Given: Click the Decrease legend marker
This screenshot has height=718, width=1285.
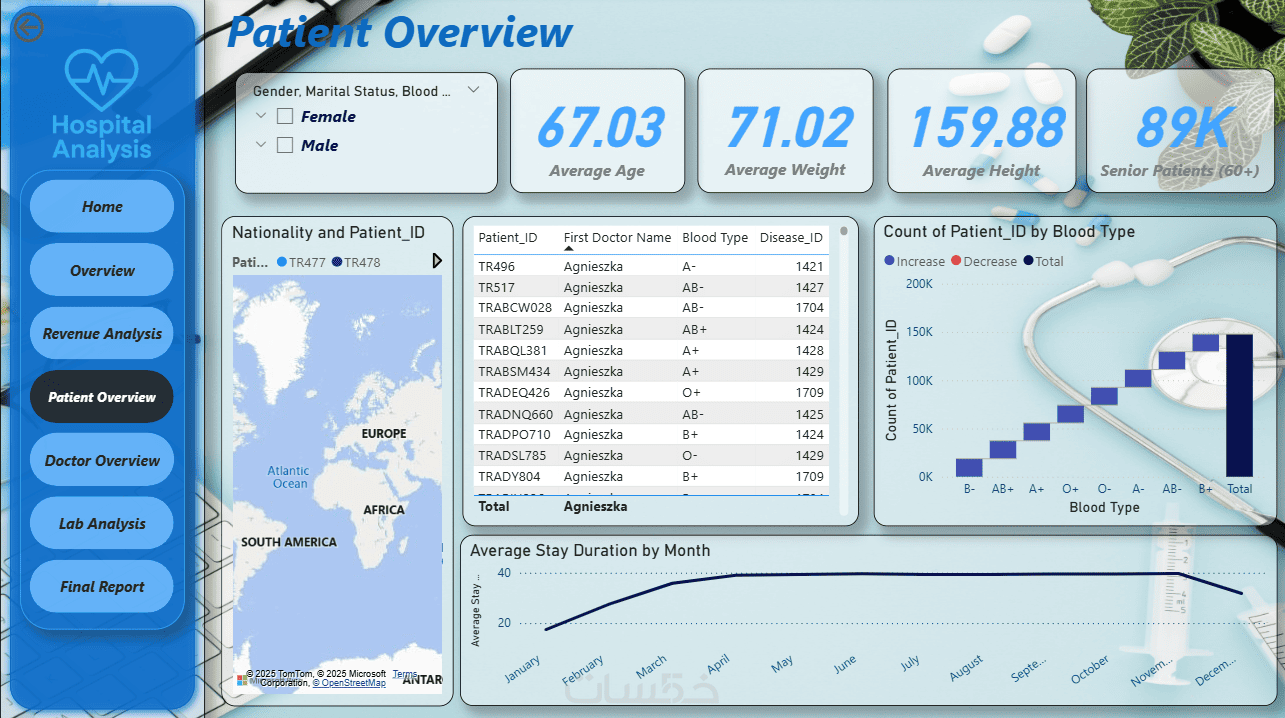Looking at the screenshot, I should (x=956, y=262).
